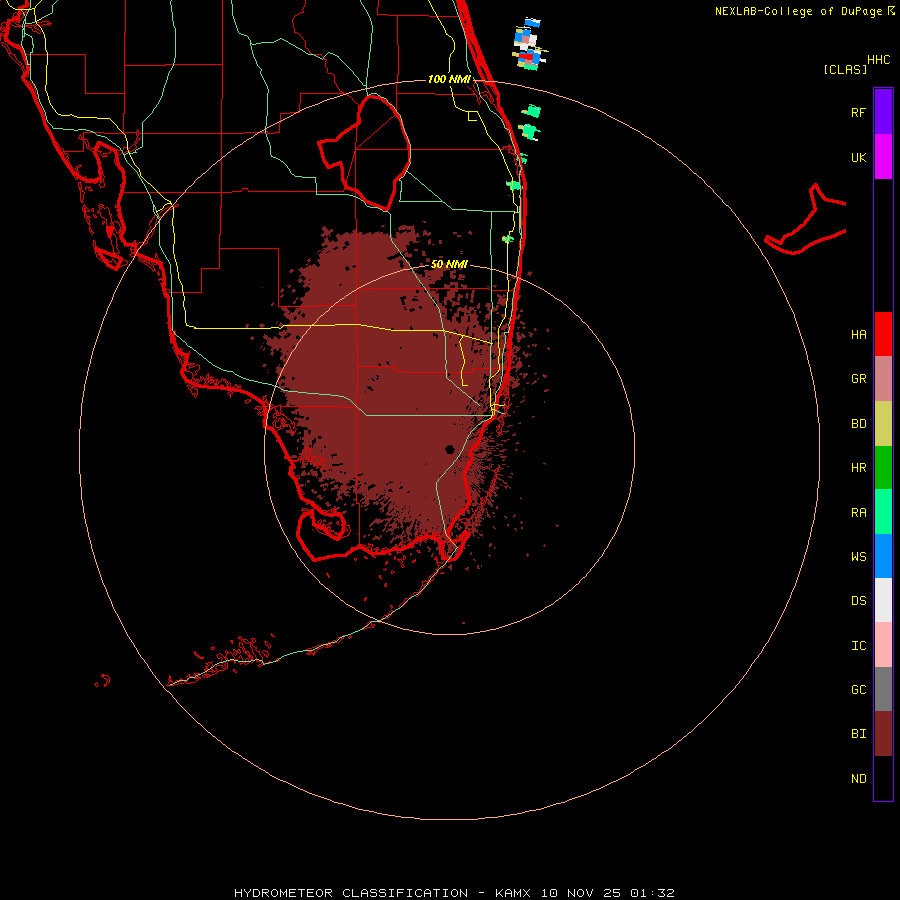
Task: Click the HHC product label
Action: tap(878, 60)
